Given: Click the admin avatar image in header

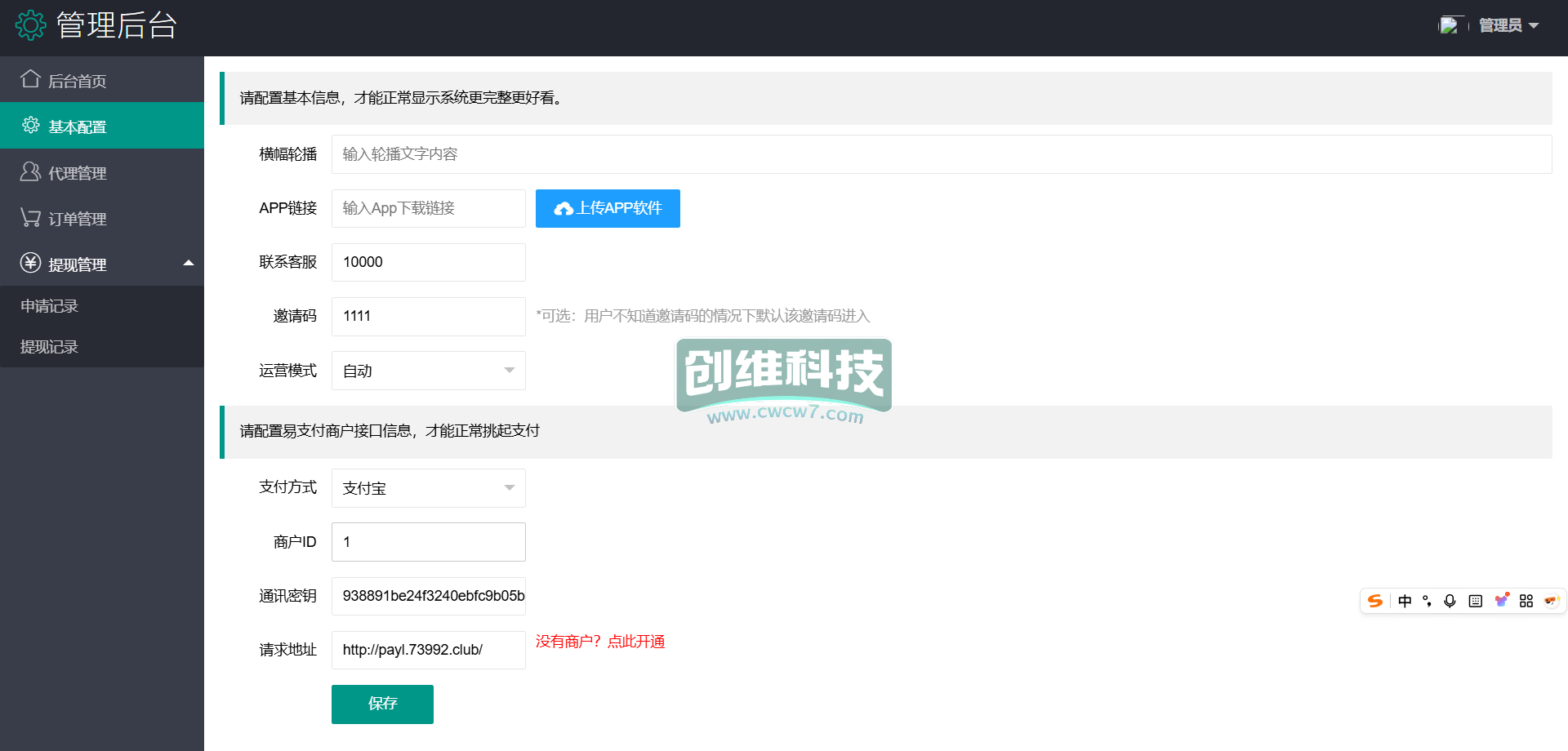Looking at the screenshot, I should [1449, 25].
